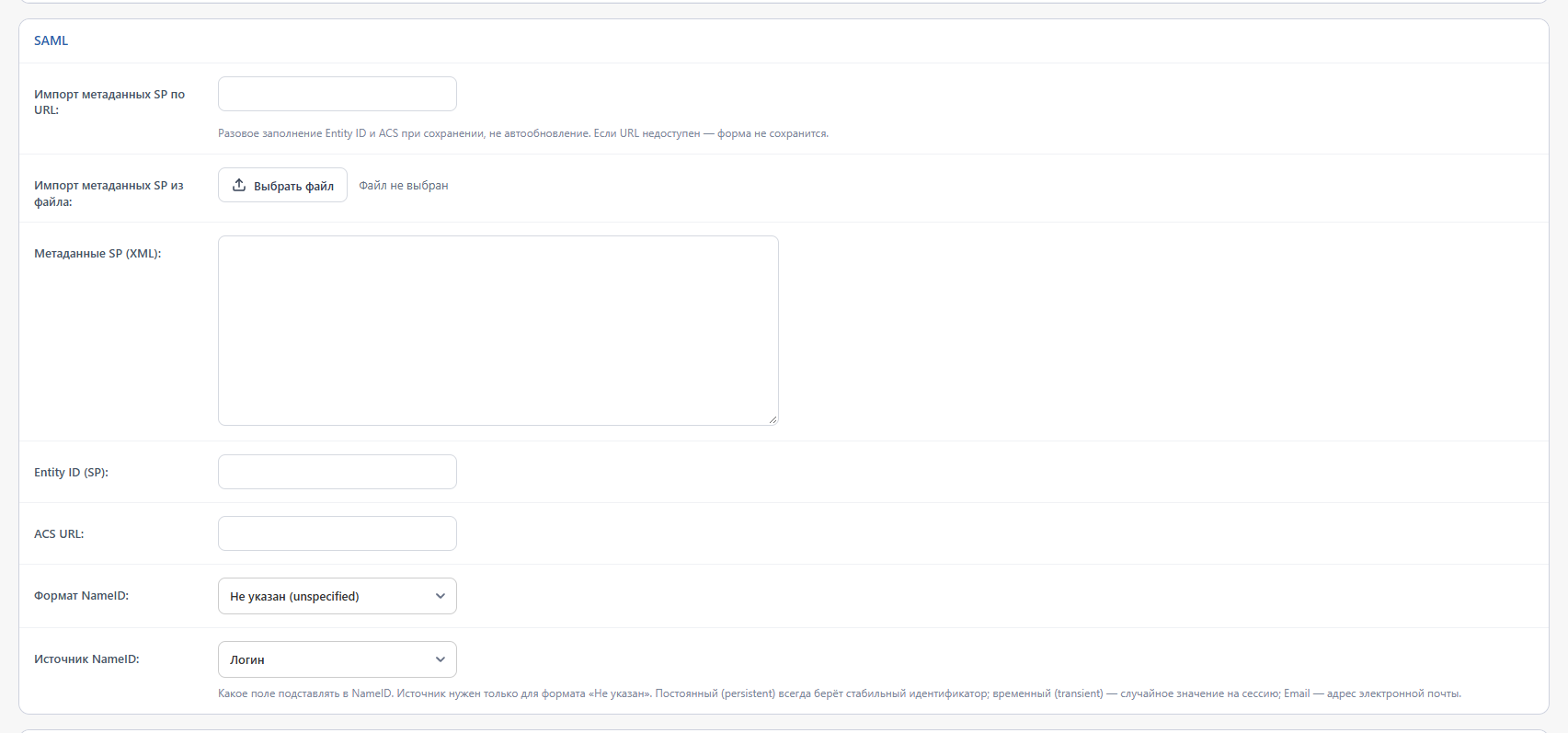The width and height of the screenshot is (1568, 733).
Task: Click the 'Импорт метаданных SP по URL:' label
Action: tap(109, 102)
